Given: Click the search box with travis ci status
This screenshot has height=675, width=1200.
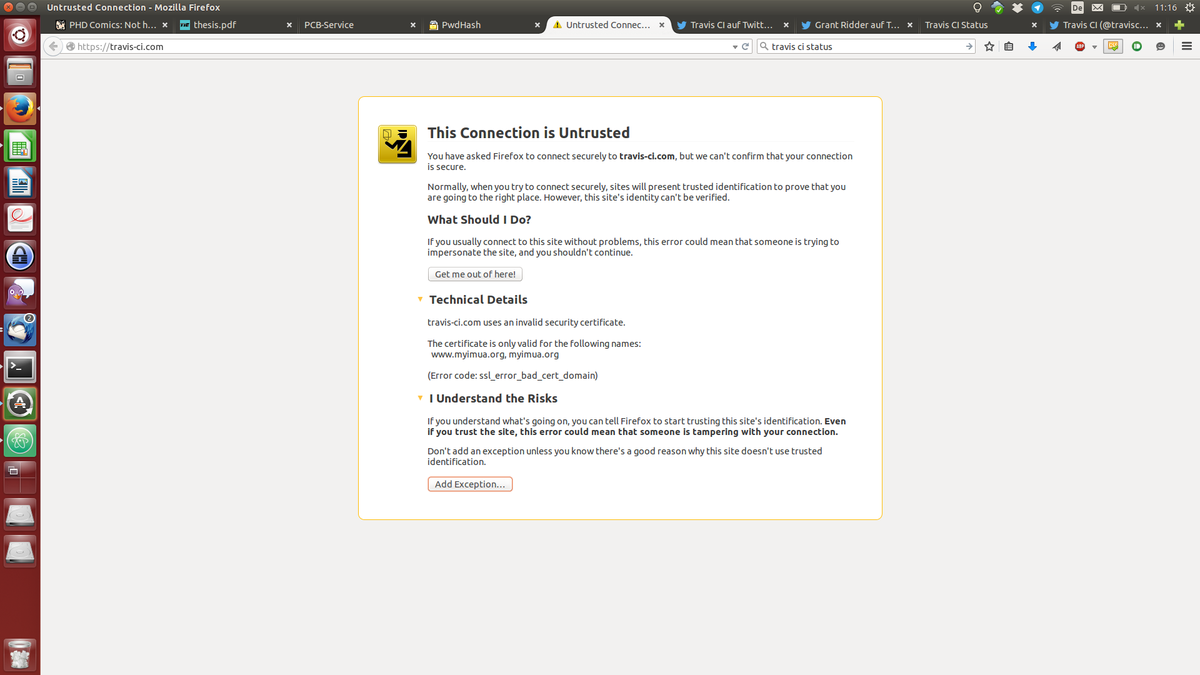Looking at the screenshot, I should 866,46.
